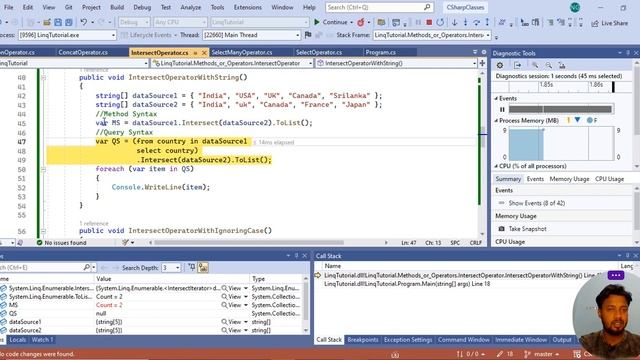
Task: Click the Live Share button label
Action: pyautogui.click(x=615, y=23)
